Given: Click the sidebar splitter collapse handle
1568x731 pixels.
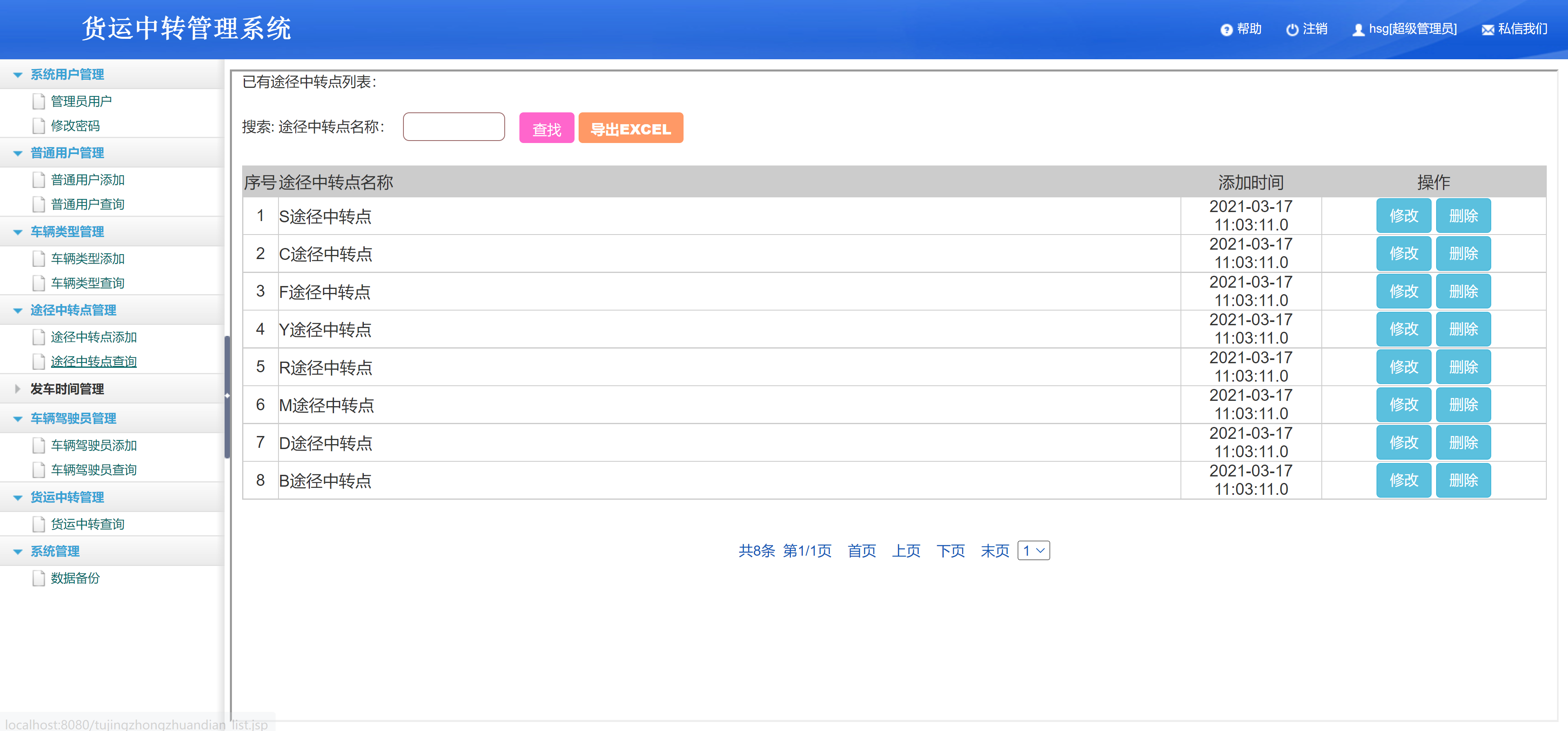Looking at the screenshot, I should point(227,396).
